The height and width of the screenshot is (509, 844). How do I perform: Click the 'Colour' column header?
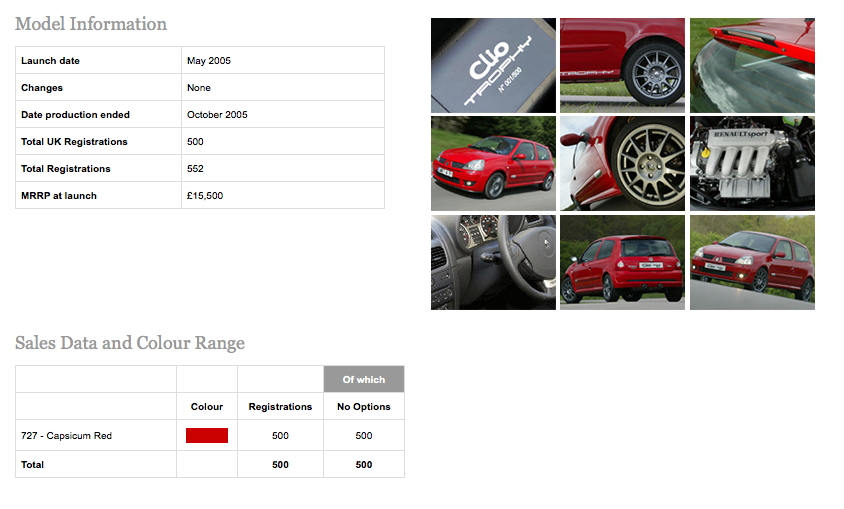207,406
